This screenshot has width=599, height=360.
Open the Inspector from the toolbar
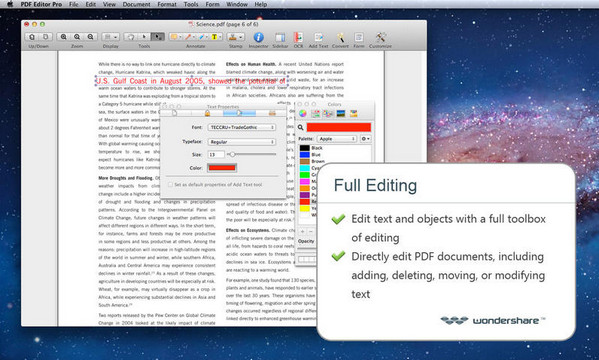(259, 37)
